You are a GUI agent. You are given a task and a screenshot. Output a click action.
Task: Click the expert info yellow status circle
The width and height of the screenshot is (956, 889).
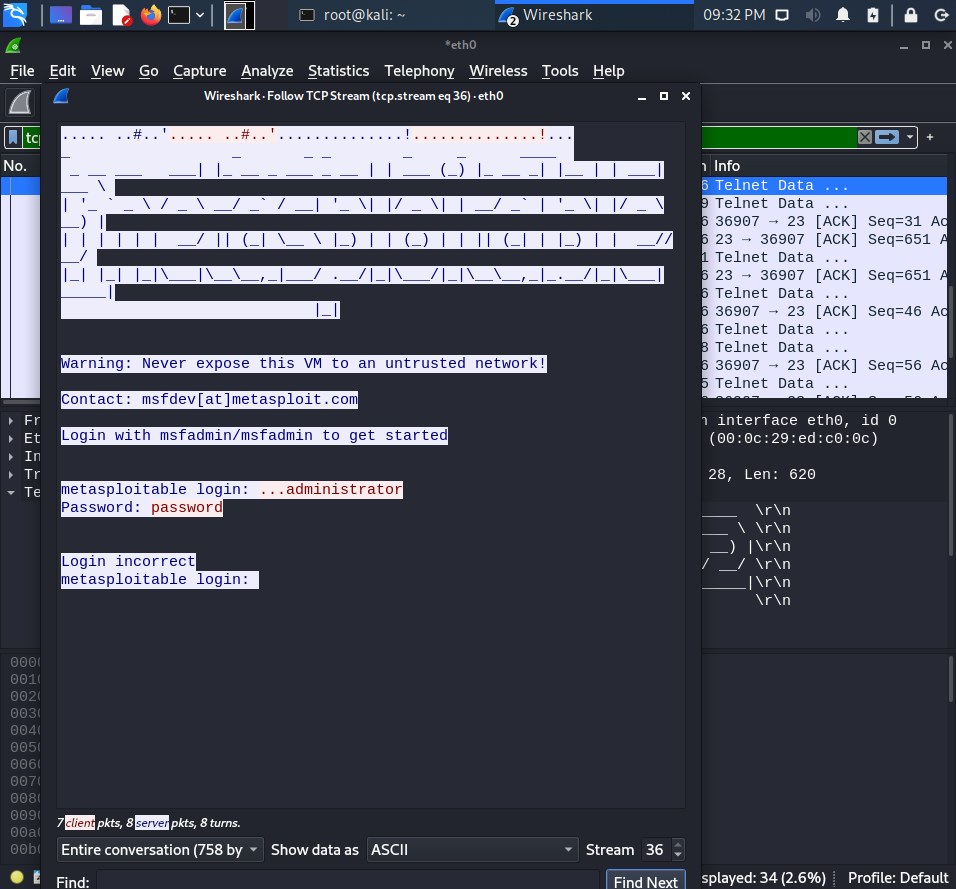coord(17,877)
